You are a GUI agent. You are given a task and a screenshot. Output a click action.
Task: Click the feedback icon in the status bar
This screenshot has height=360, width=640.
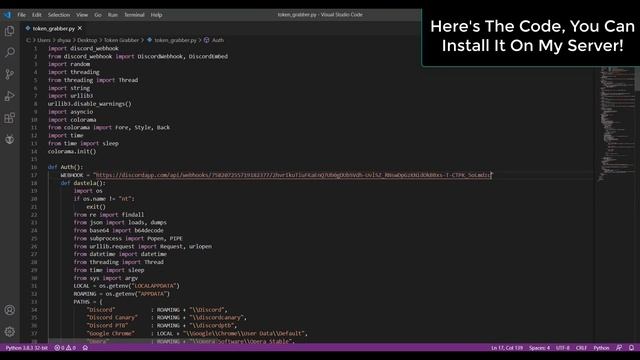(619, 348)
